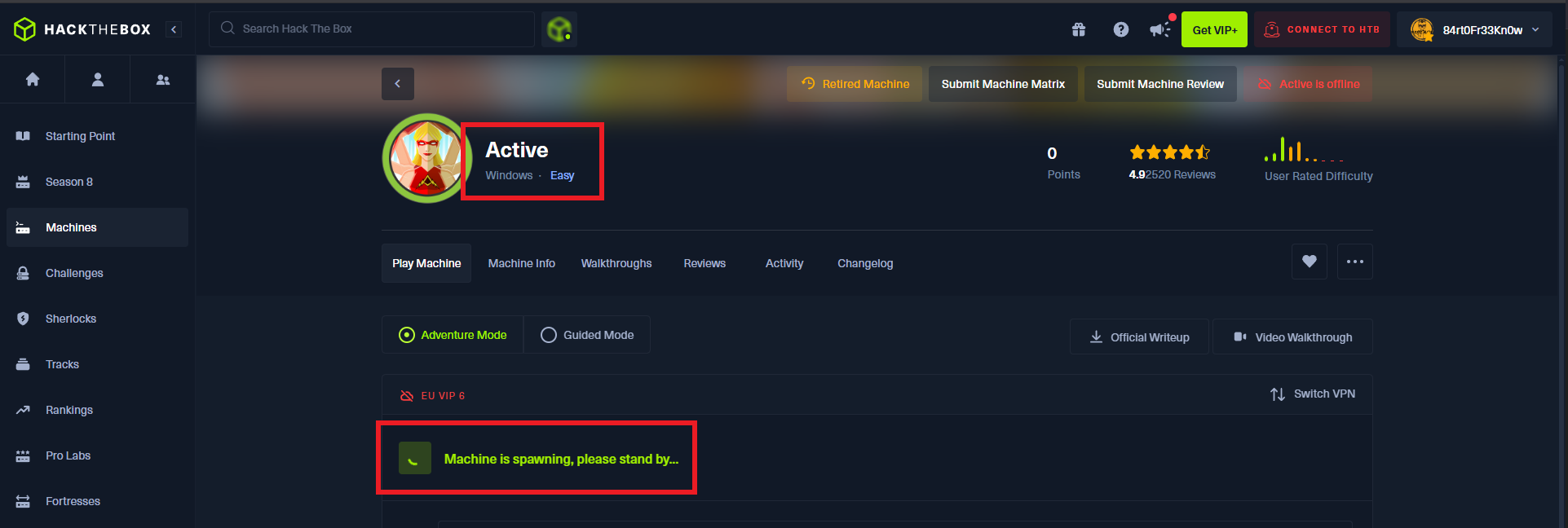1568x528 pixels.
Task: Switch to the Walkthroughs tab
Action: pyautogui.click(x=616, y=263)
